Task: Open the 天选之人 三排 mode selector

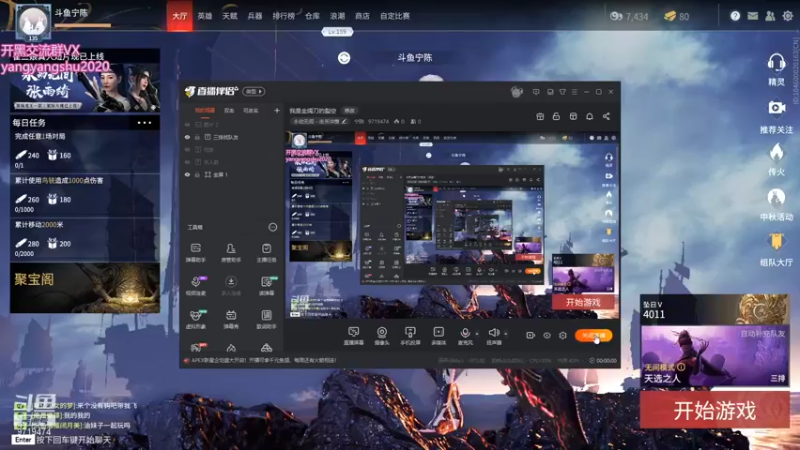Action: click(x=714, y=356)
